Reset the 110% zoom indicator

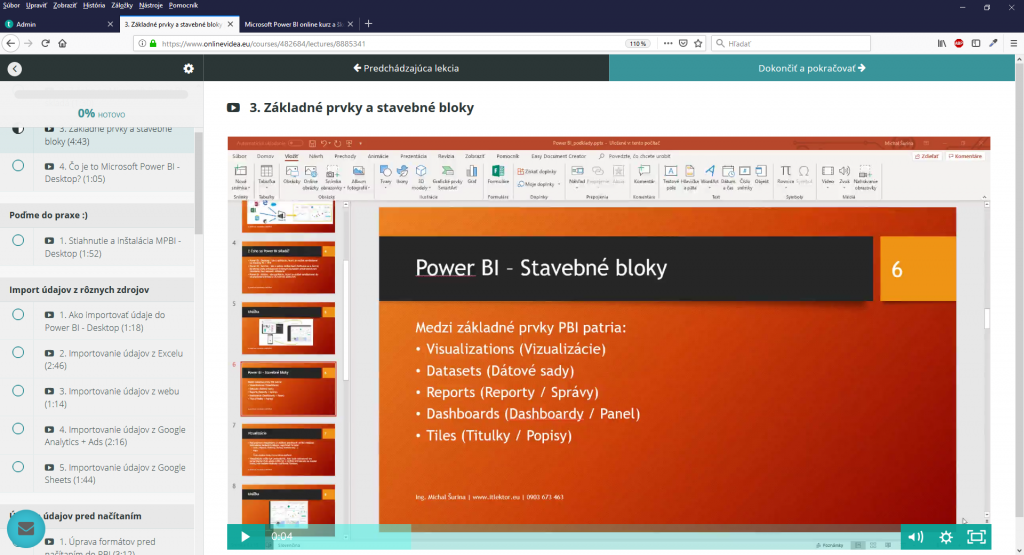pos(637,44)
